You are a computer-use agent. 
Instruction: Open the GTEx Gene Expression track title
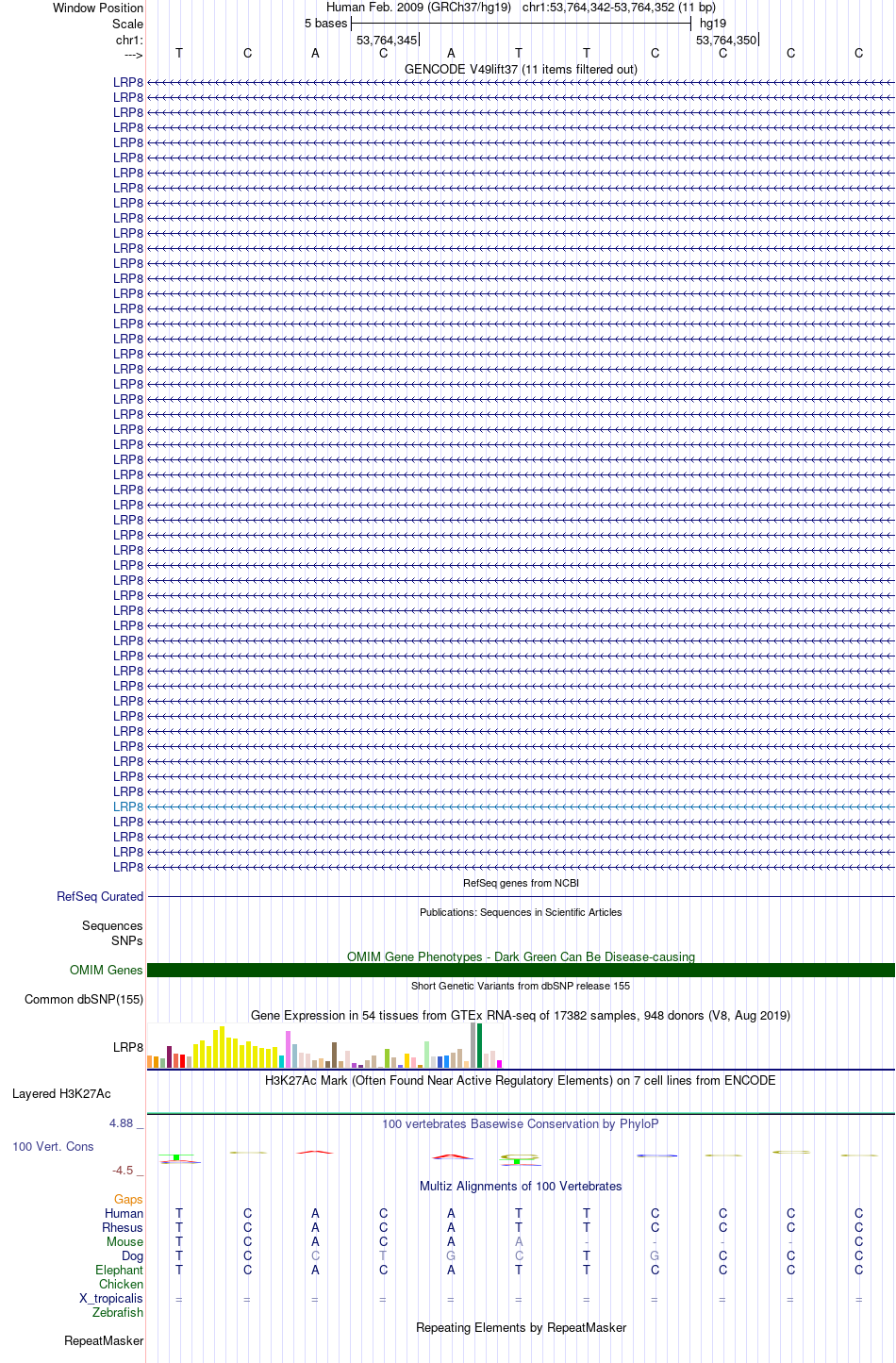tap(521, 1016)
